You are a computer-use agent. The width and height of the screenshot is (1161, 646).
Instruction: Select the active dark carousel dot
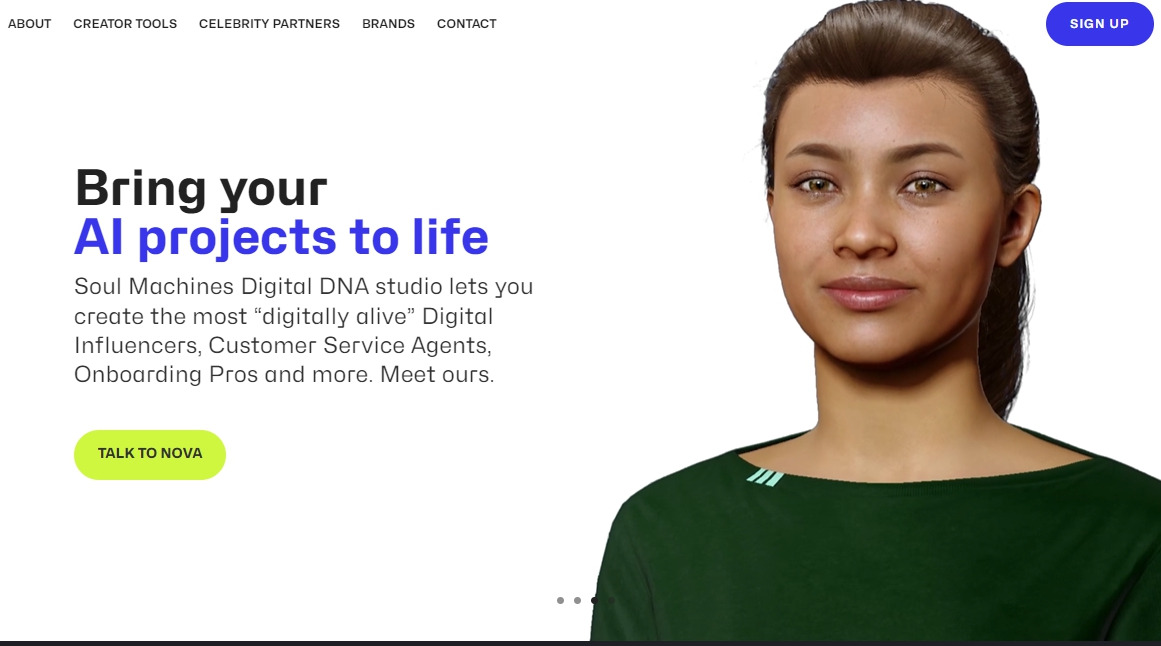(595, 600)
